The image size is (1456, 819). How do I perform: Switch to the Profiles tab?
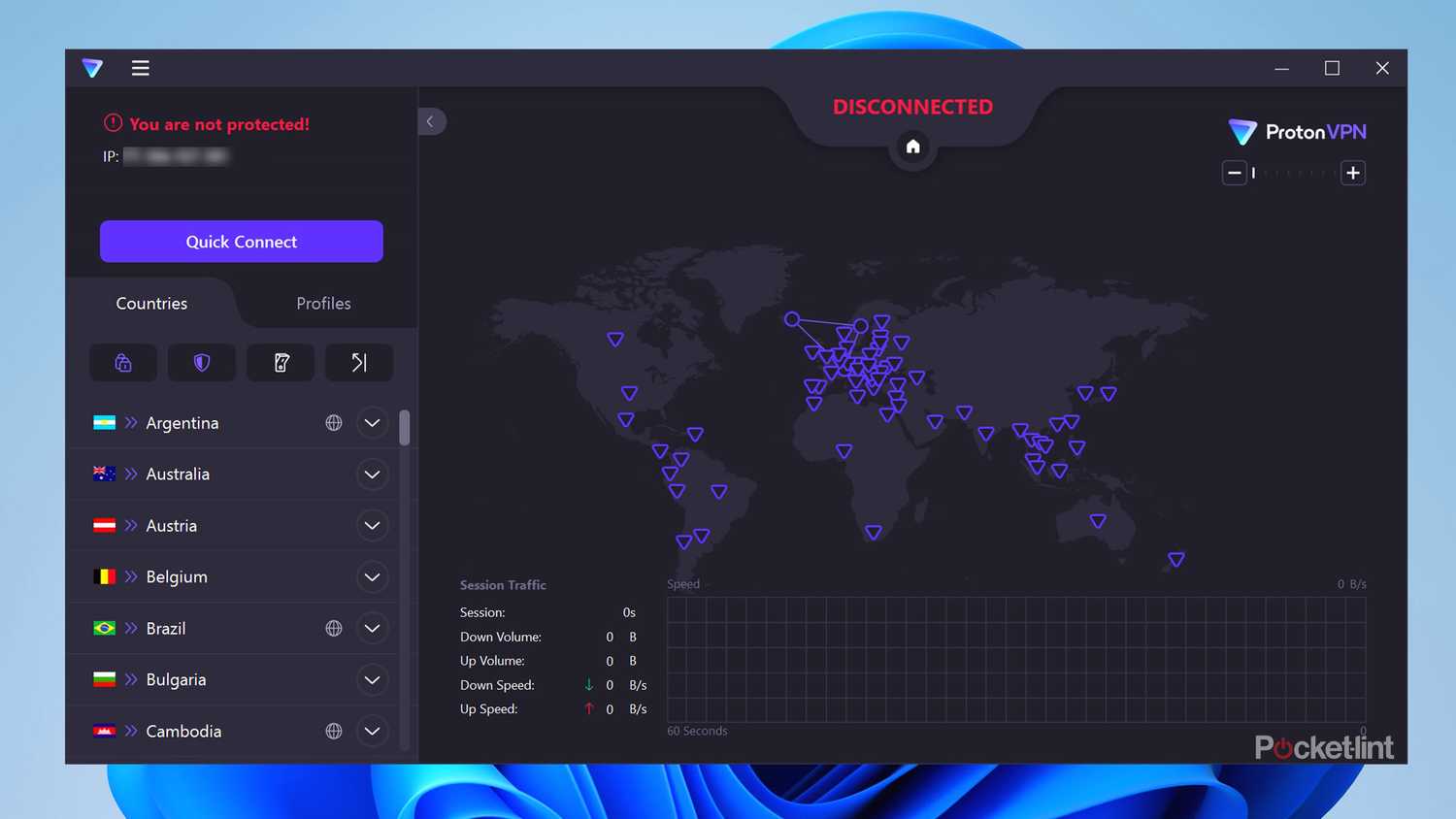[323, 303]
